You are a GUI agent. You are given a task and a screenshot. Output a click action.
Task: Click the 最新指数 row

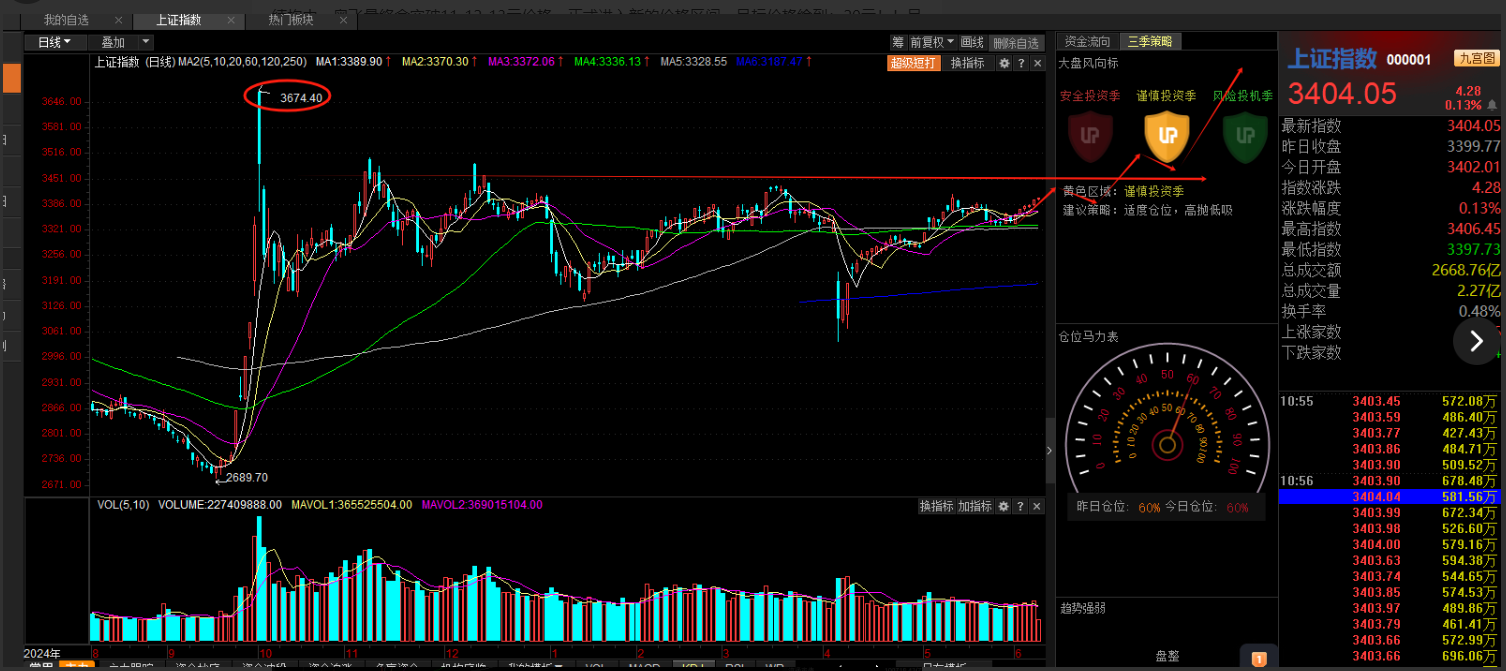pyautogui.click(x=1392, y=126)
